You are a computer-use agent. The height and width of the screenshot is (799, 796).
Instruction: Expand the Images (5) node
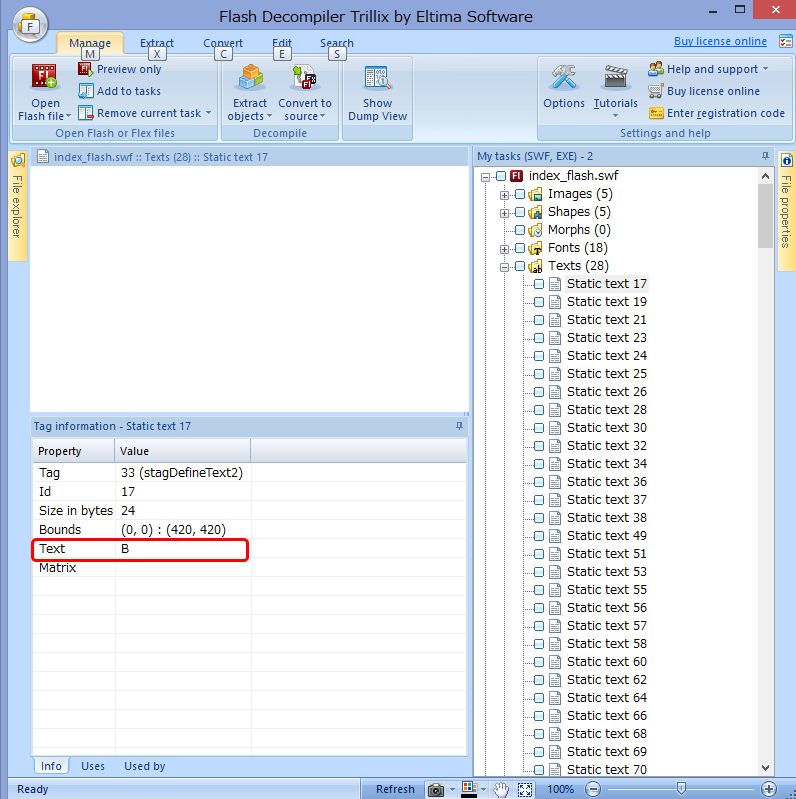(504, 195)
